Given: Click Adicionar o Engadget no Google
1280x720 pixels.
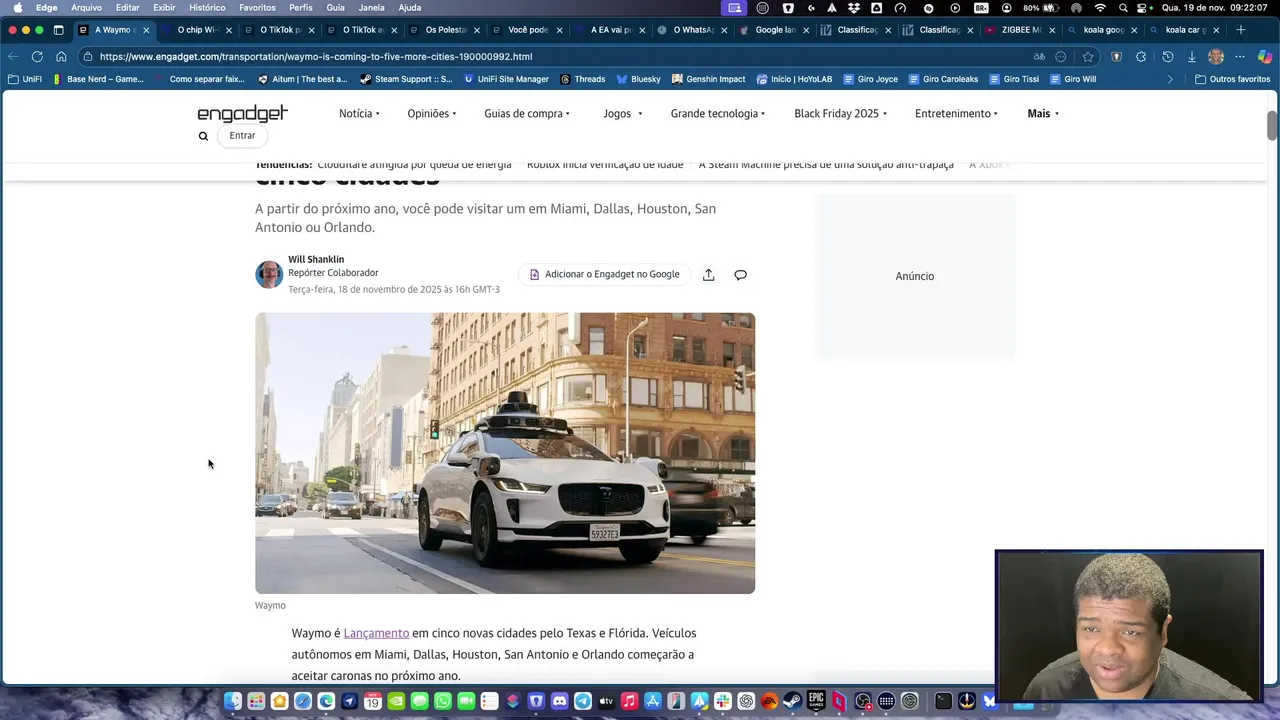Looking at the screenshot, I should click(604, 274).
